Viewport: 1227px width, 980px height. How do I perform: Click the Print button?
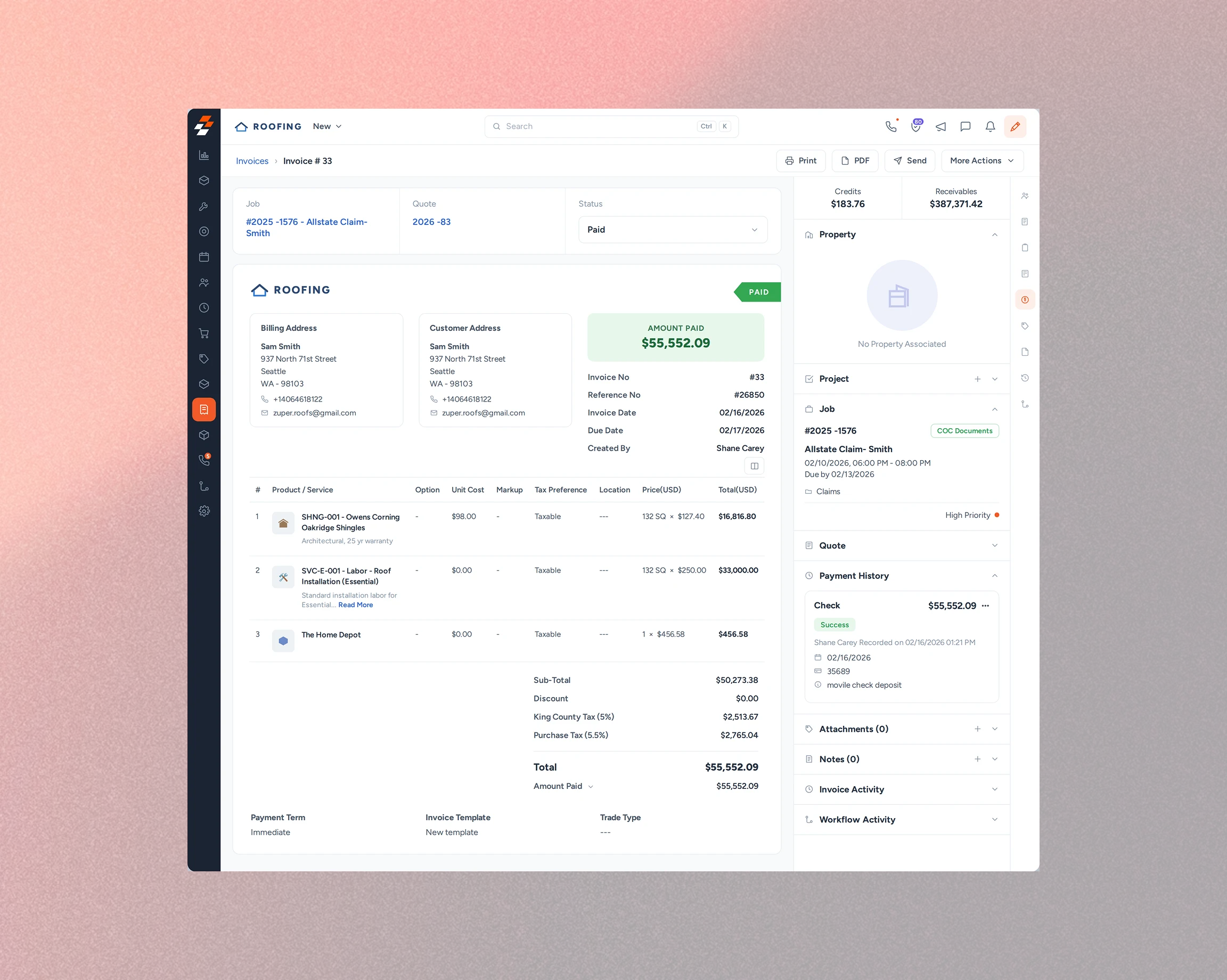(x=800, y=161)
